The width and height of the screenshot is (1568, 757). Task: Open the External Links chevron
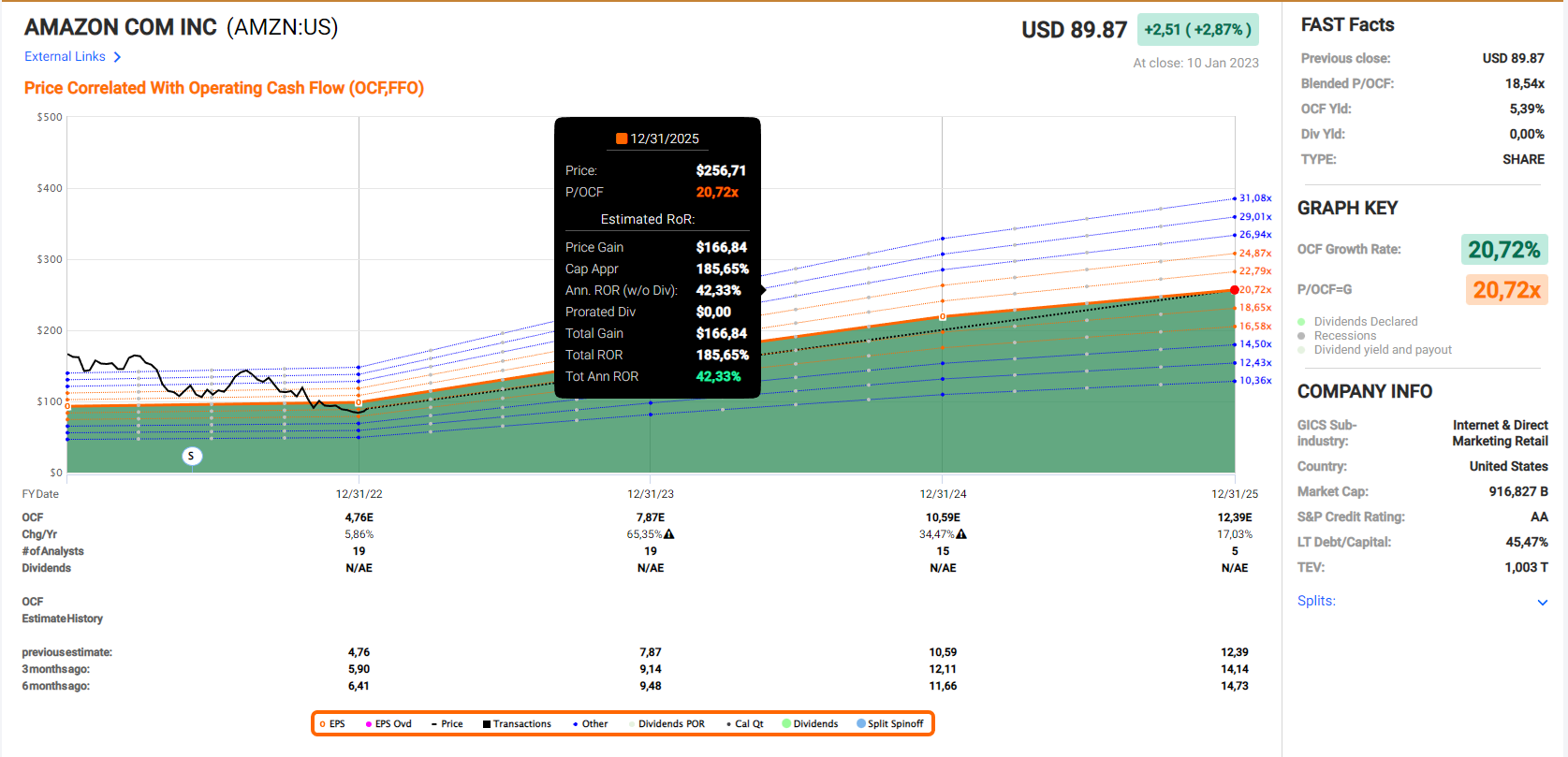point(117,57)
